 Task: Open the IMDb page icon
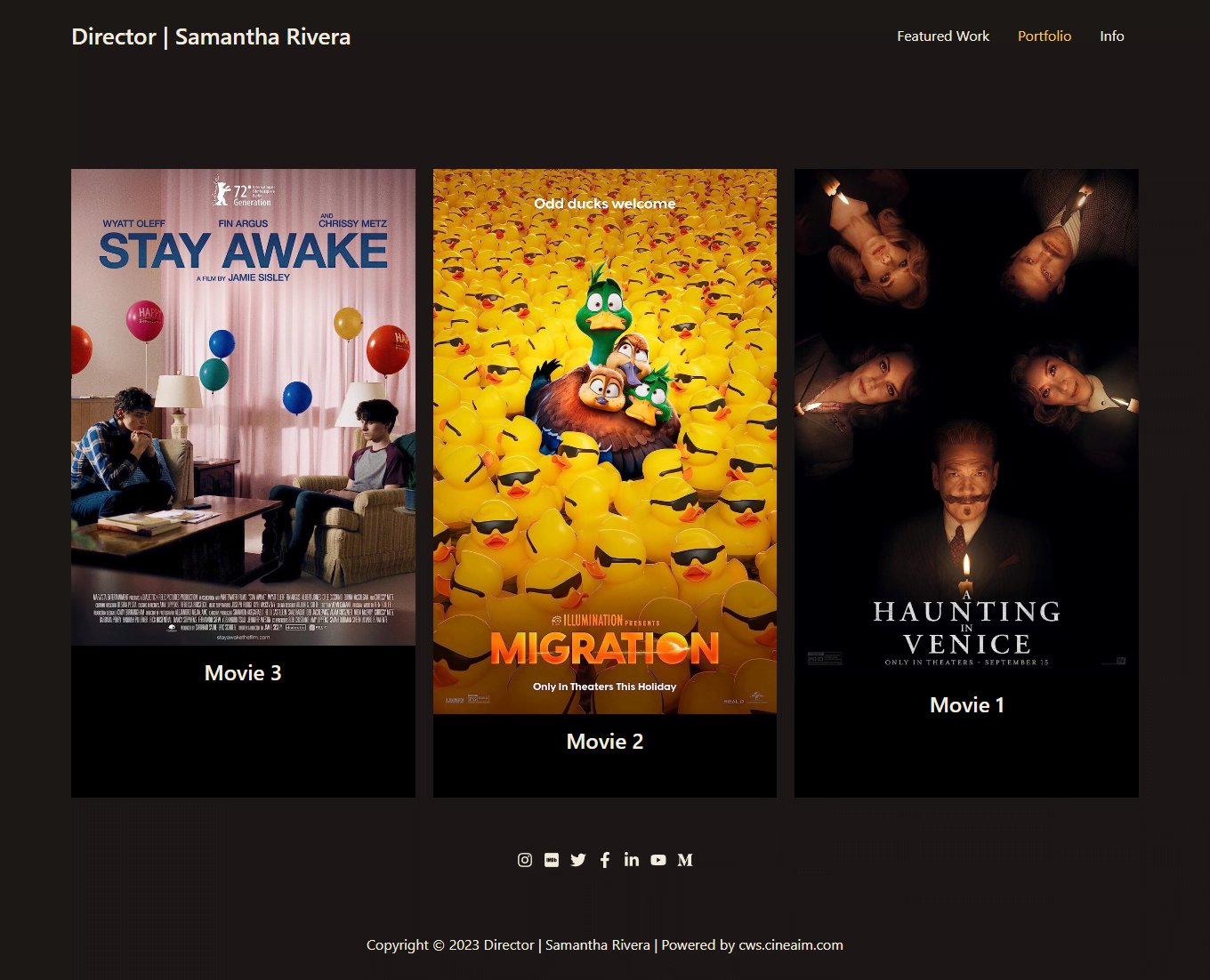[552, 860]
